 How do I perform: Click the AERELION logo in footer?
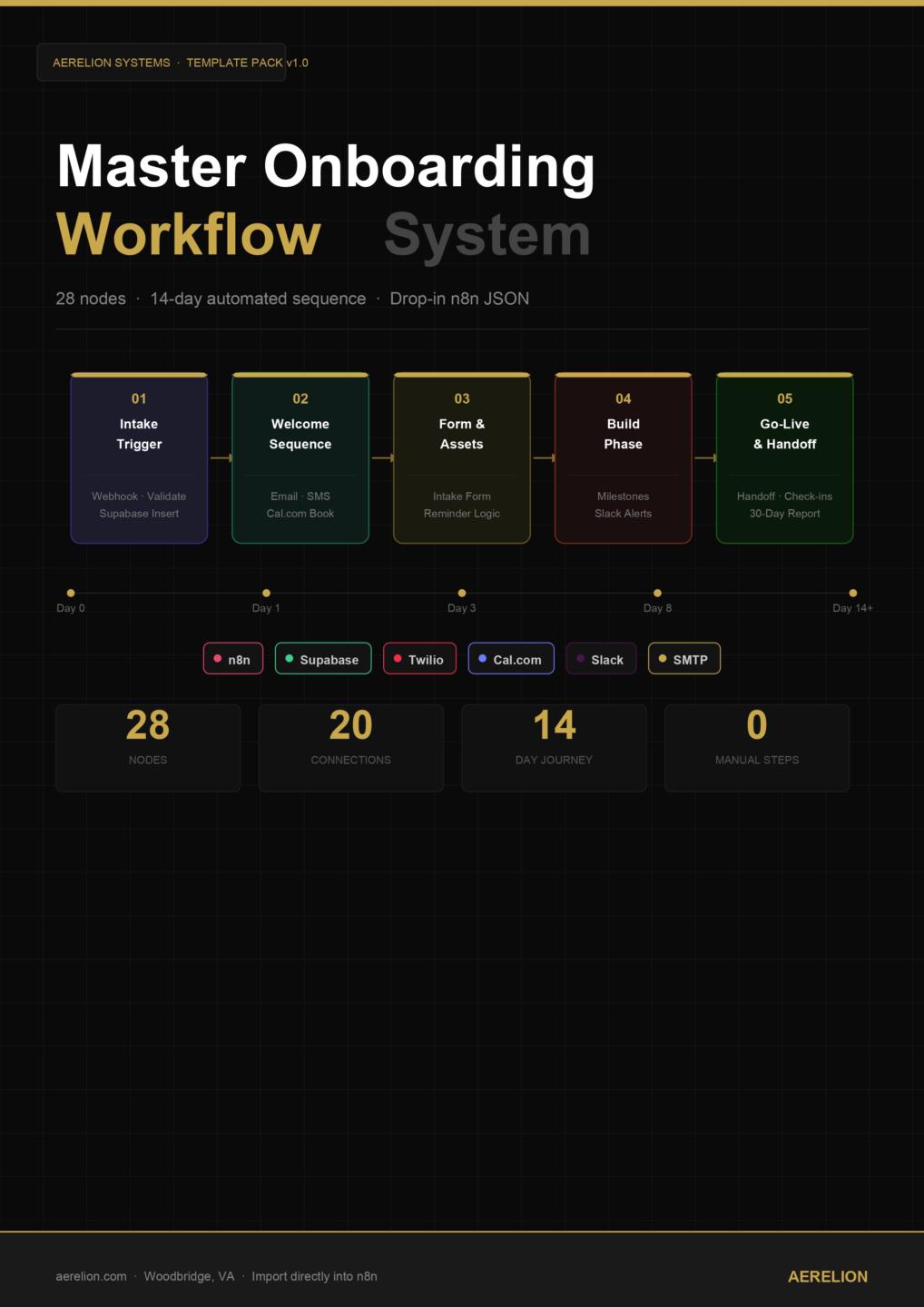828,1276
